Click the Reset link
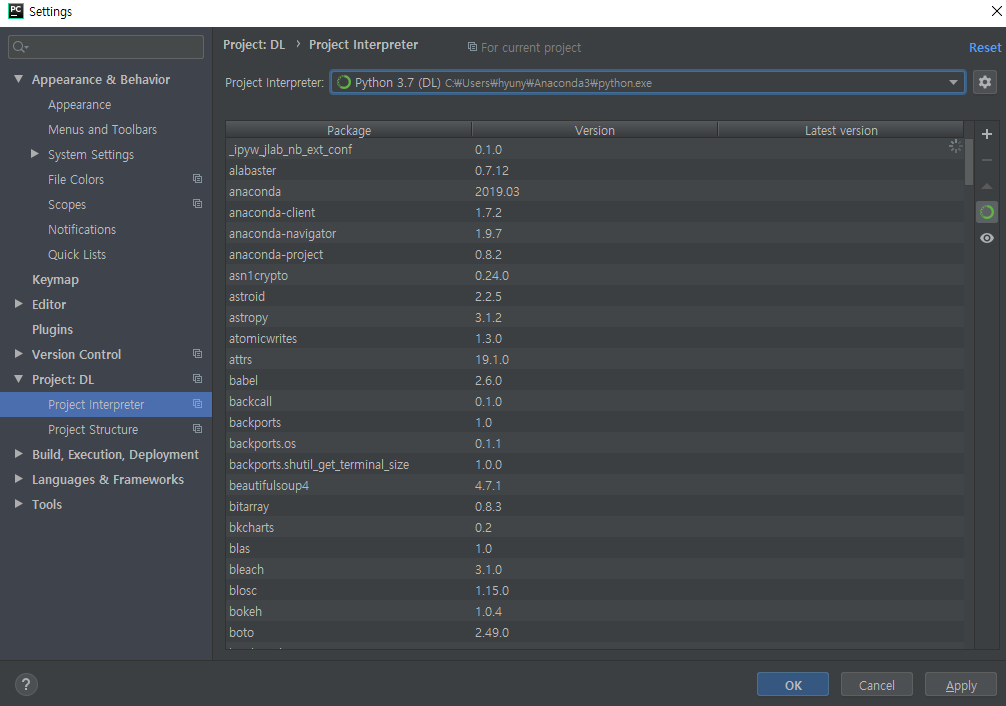 (x=985, y=47)
